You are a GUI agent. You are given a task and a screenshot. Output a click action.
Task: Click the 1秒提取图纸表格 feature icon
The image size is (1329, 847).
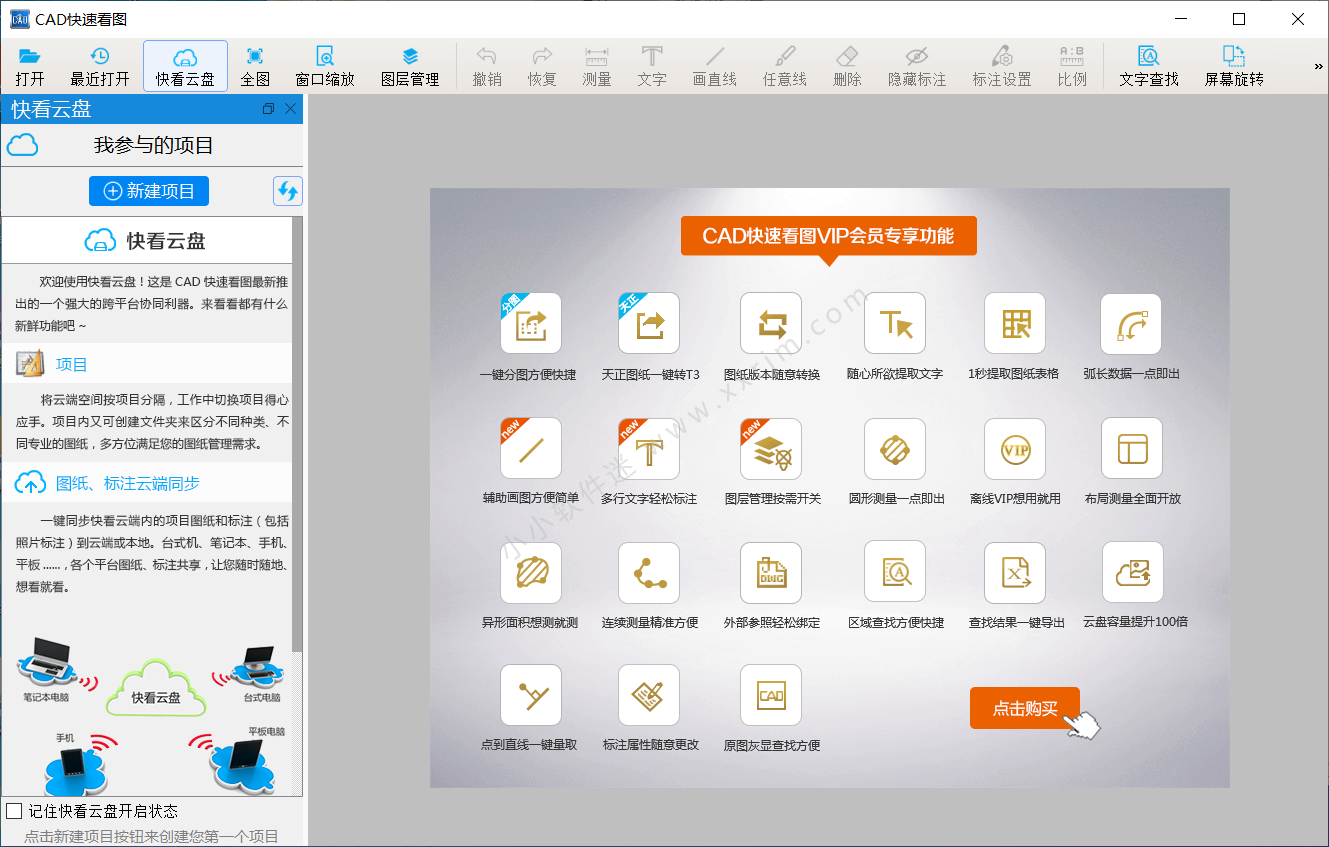point(1015,323)
